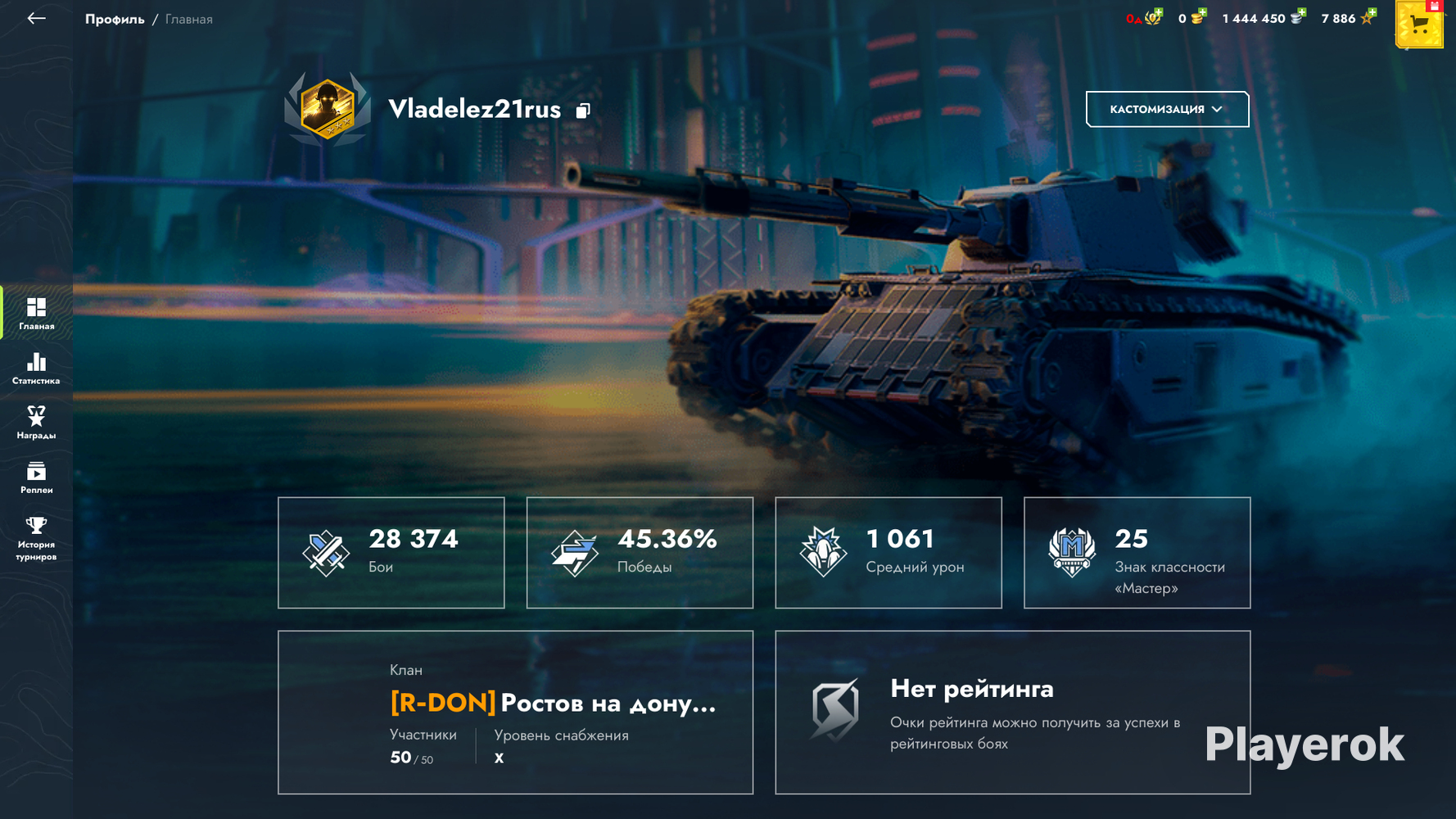Open the Нет рейтинга rating panel
This screenshot has height=819, width=1456.
[1013, 712]
